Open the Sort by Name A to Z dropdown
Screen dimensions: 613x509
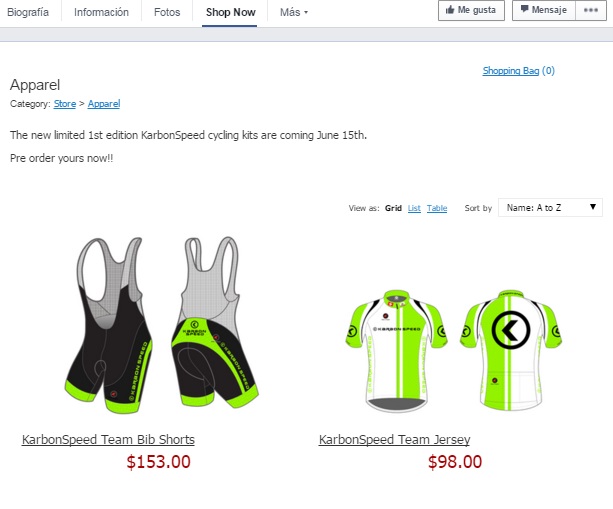click(x=550, y=207)
